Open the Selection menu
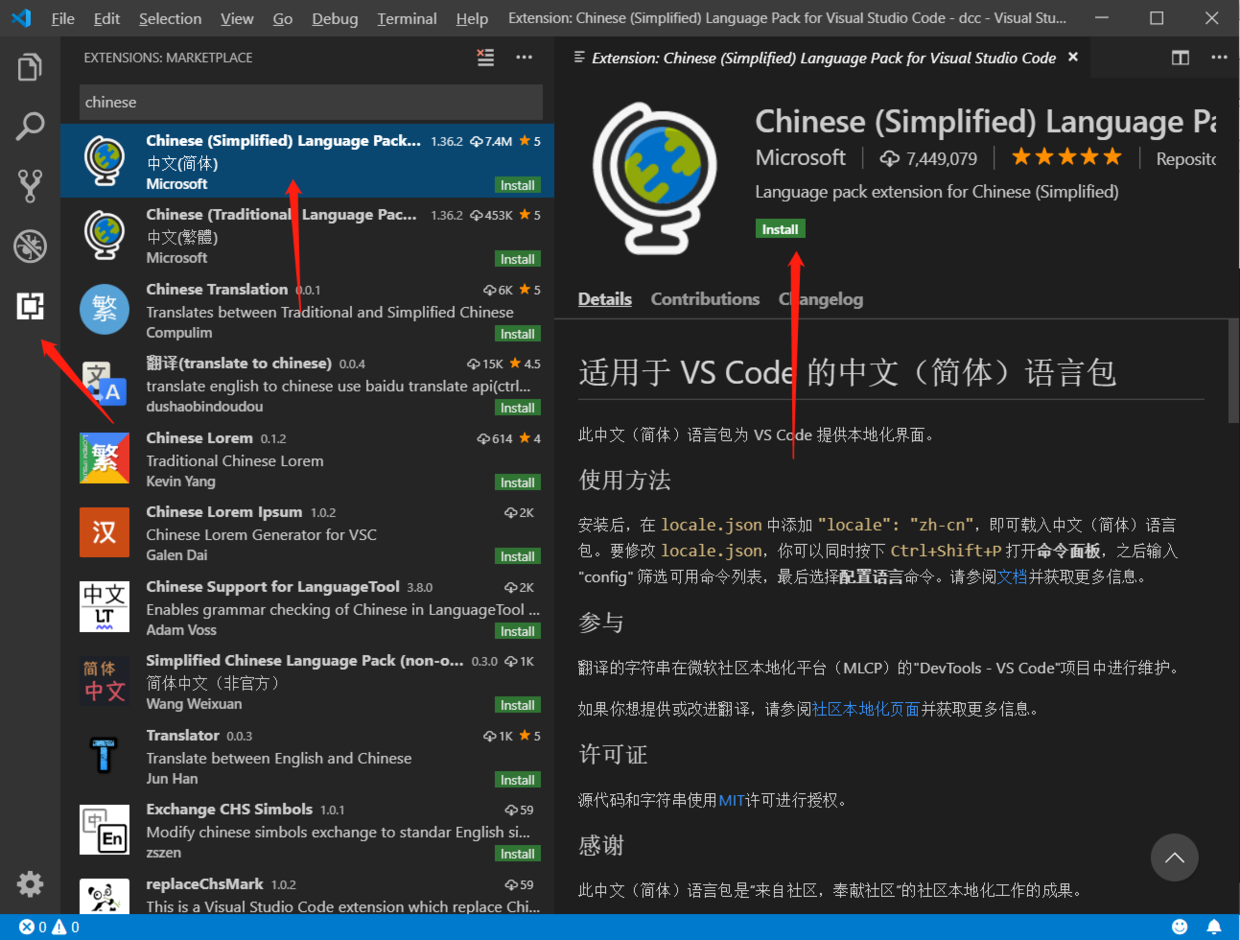Viewport: 1240px width, 940px height. [170, 18]
